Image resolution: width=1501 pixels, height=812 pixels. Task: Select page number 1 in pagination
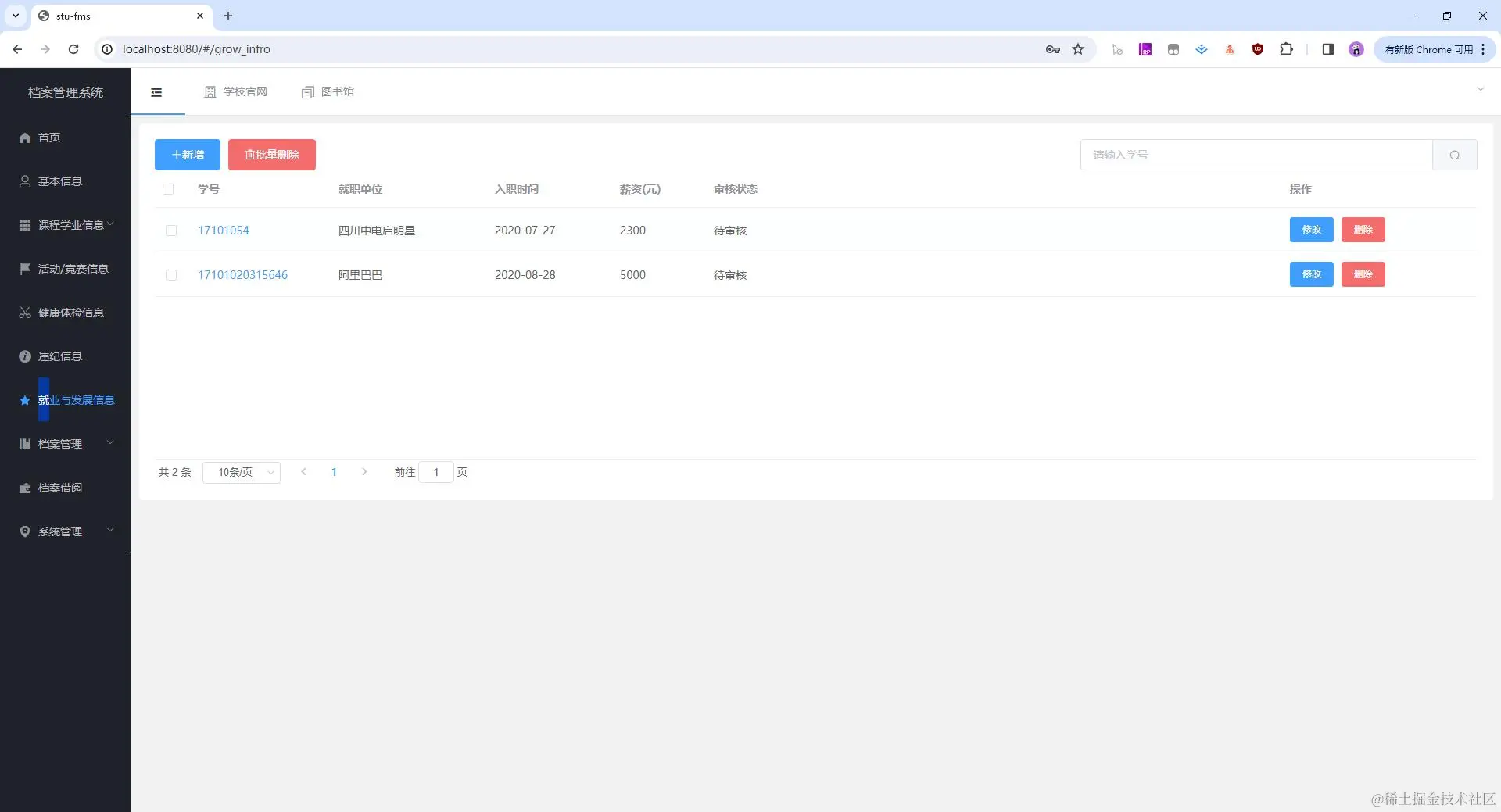coord(334,472)
